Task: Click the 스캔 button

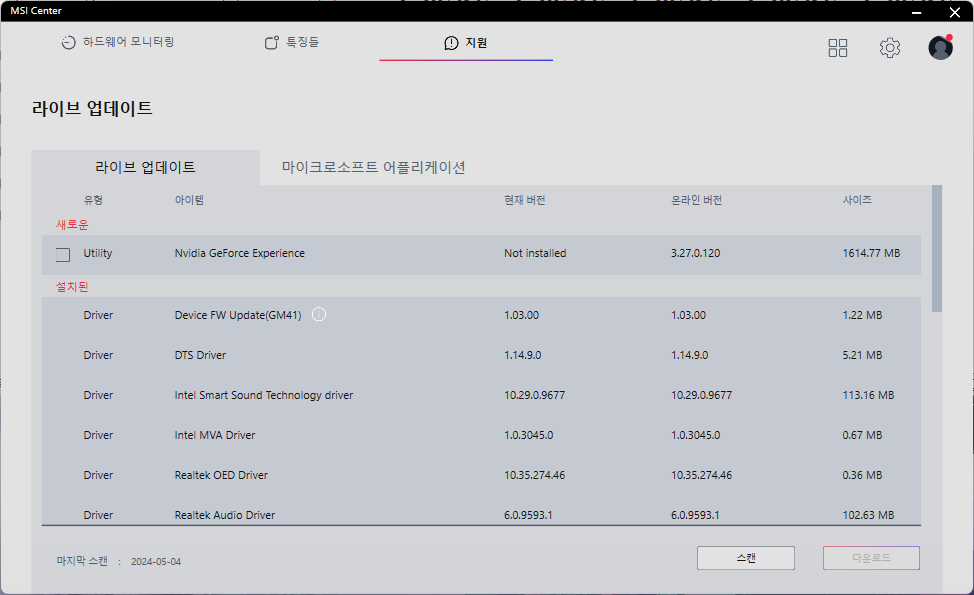Action: click(745, 558)
